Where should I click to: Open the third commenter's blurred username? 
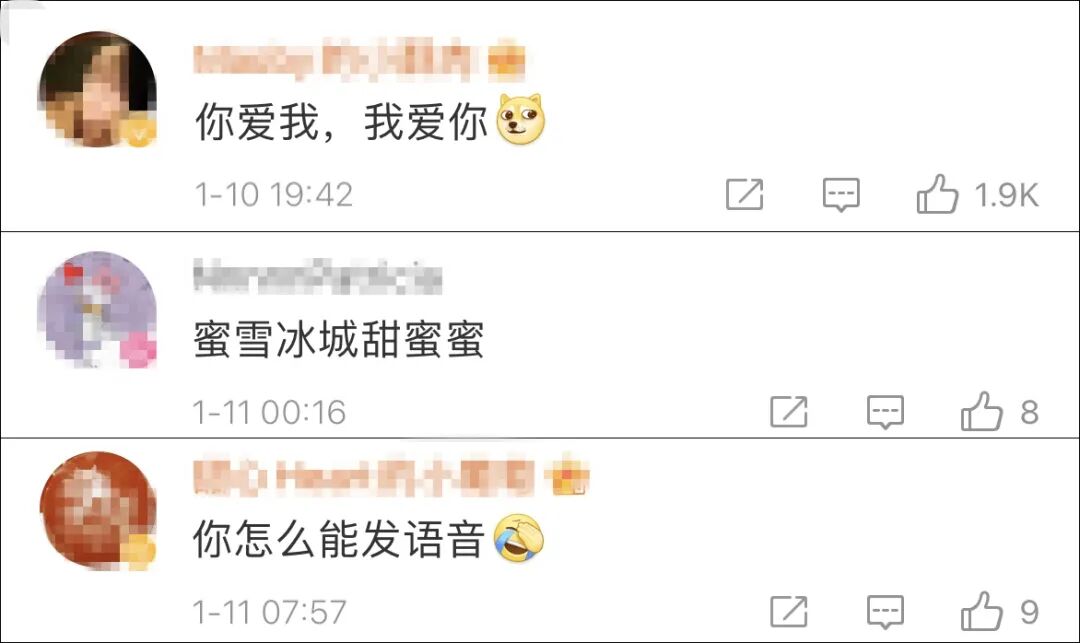point(364,476)
